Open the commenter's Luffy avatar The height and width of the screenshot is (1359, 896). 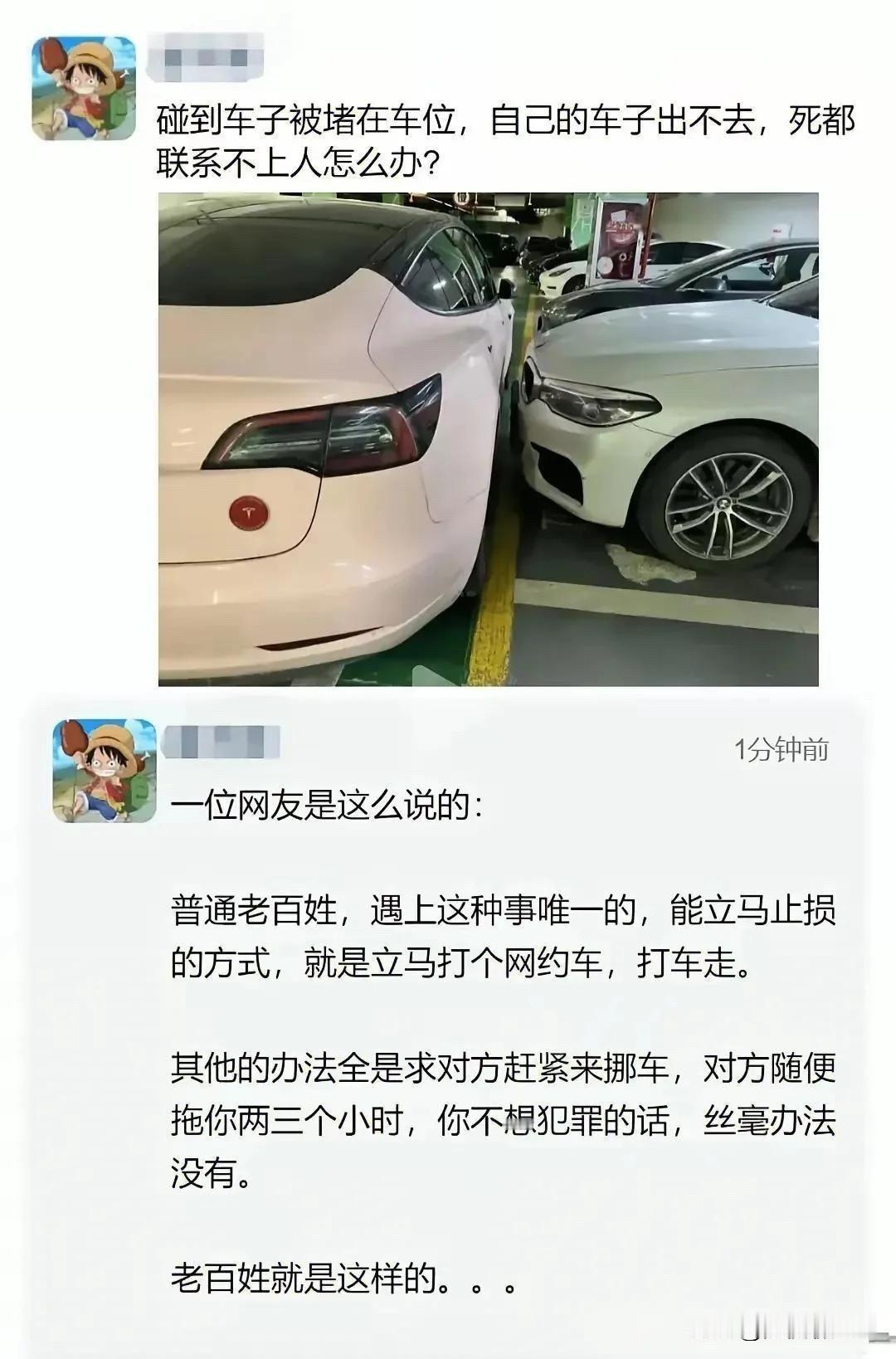coord(105,771)
